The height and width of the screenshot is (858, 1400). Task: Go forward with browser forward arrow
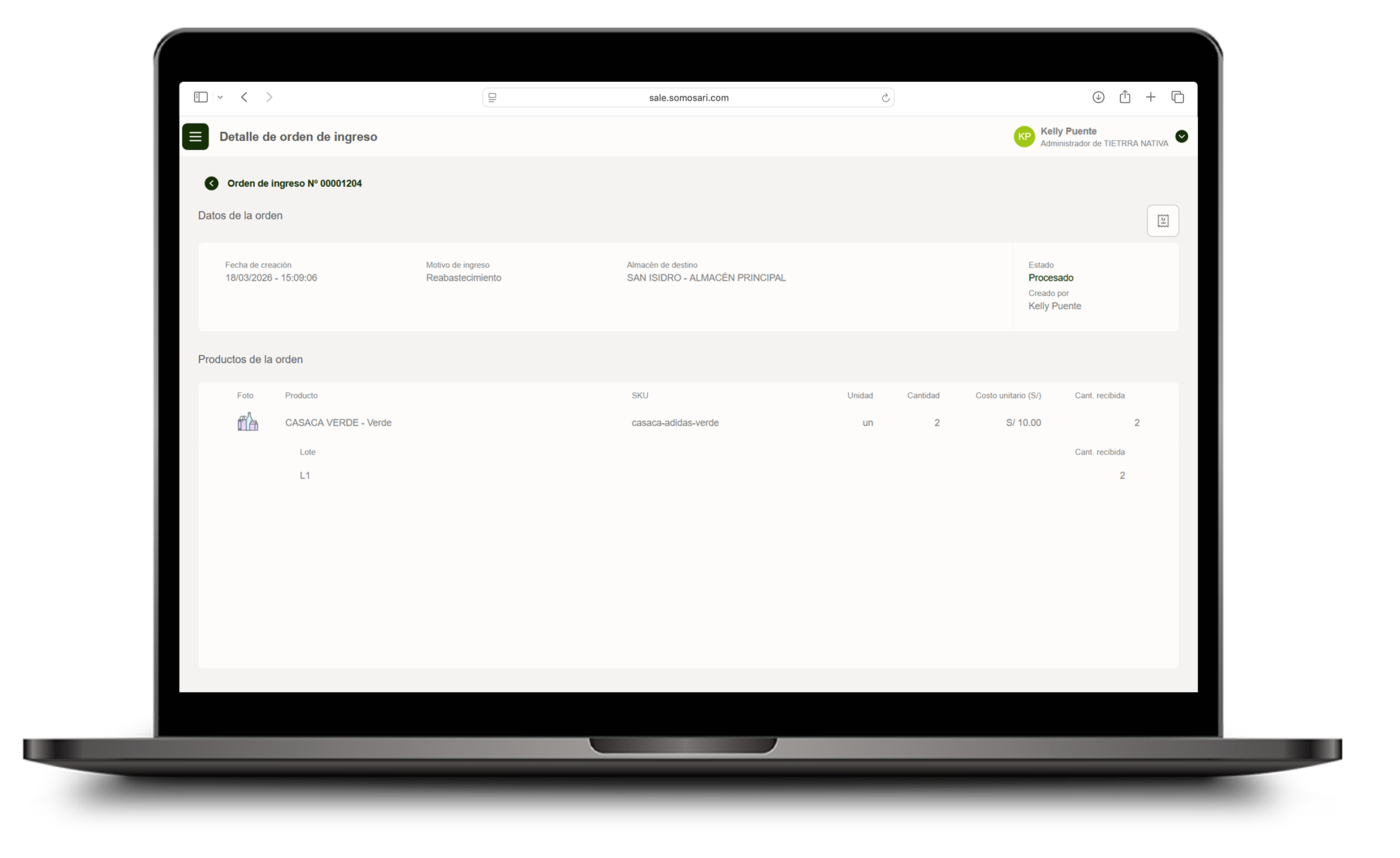[269, 97]
